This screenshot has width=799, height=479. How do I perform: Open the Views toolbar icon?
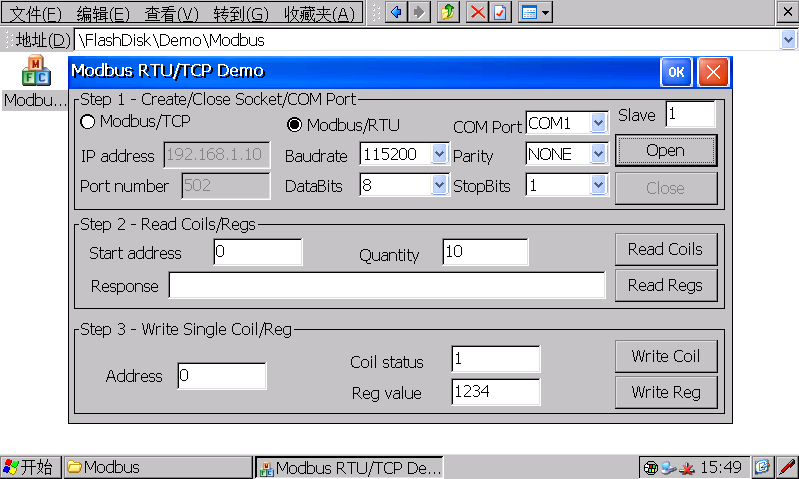tap(535, 12)
